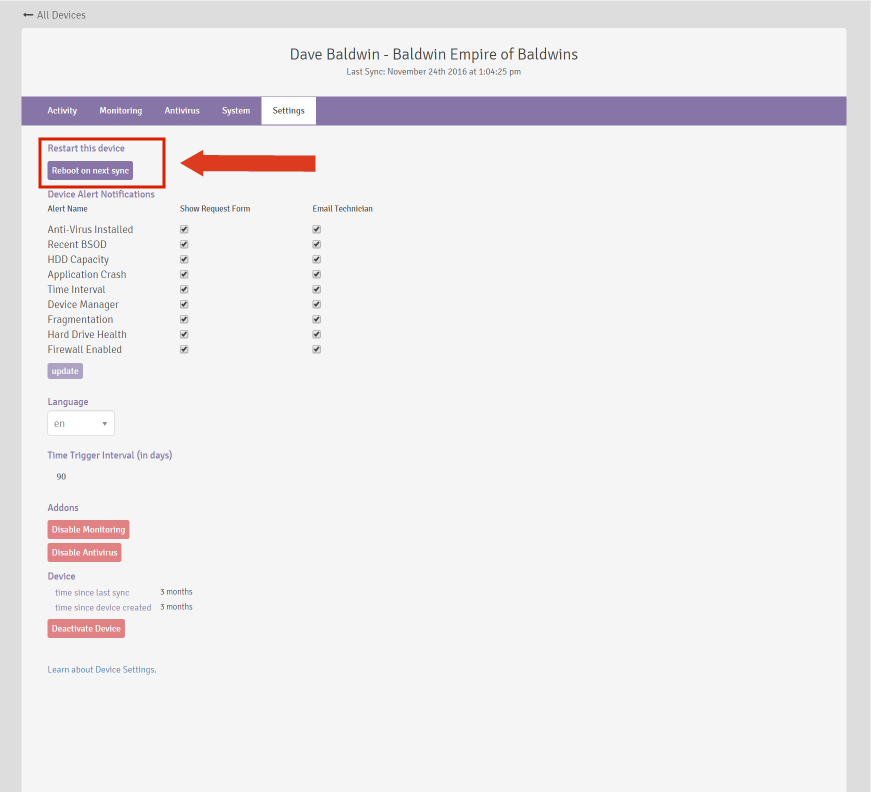The height and width of the screenshot is (792, 871).
Task: Toggle Email Technician for Recent BSOD
Action: coord(317,244)
